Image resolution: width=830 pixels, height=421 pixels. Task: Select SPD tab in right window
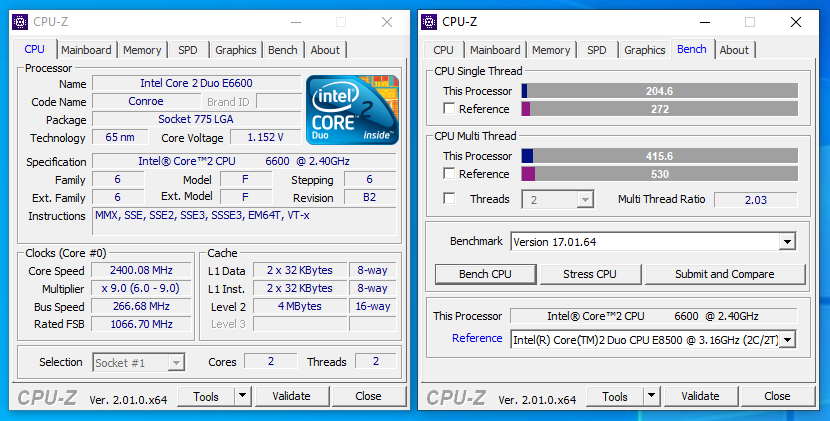(597, 50)
